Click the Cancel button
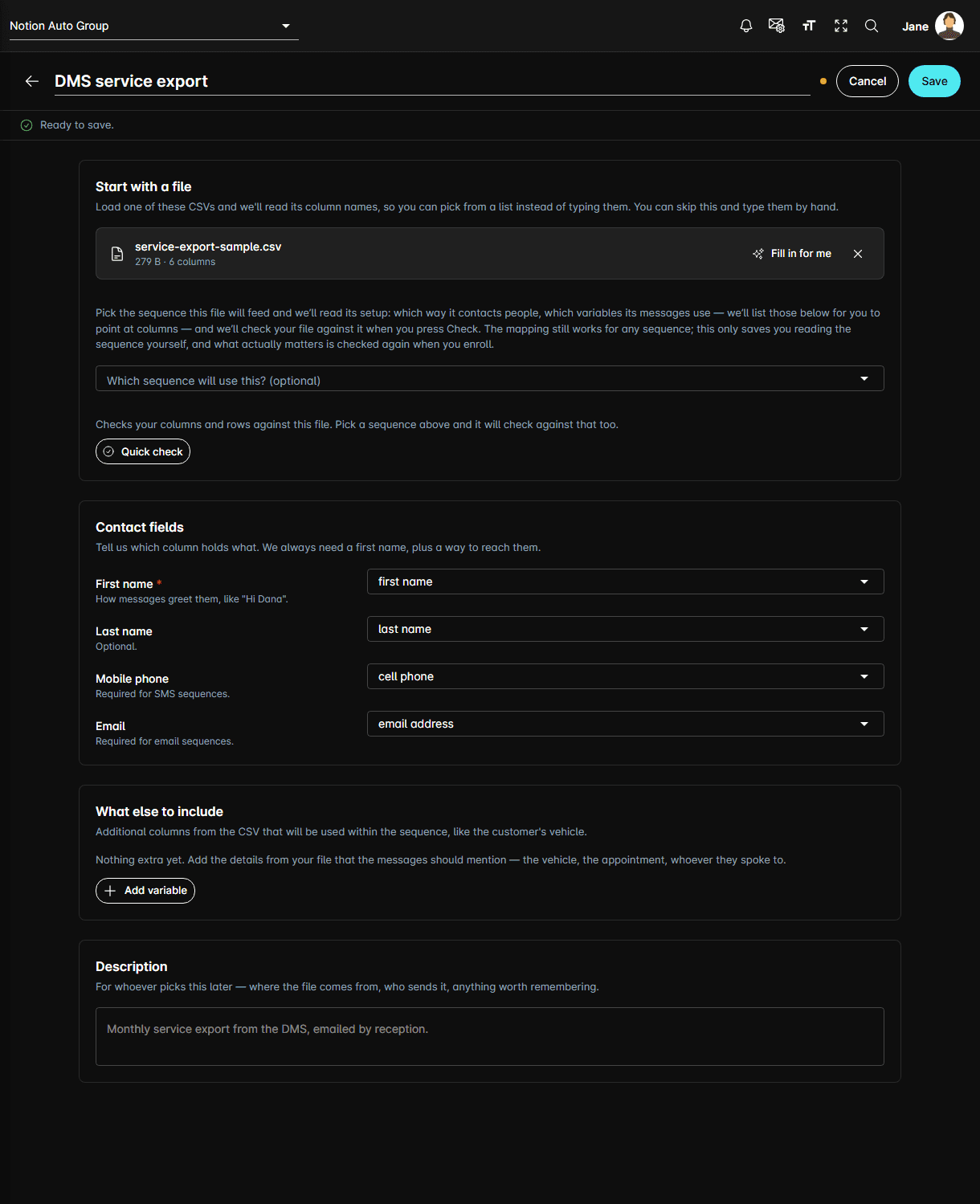980x1204 pixels. click(868, 81)
